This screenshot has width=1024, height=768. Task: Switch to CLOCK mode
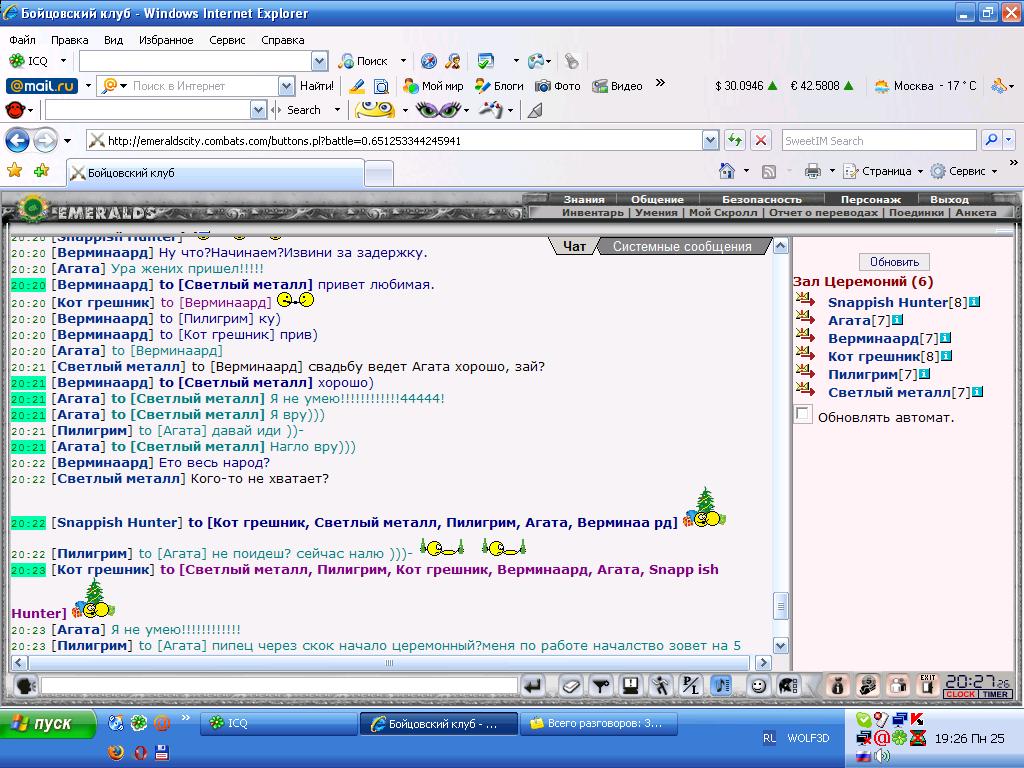(960, 694)
